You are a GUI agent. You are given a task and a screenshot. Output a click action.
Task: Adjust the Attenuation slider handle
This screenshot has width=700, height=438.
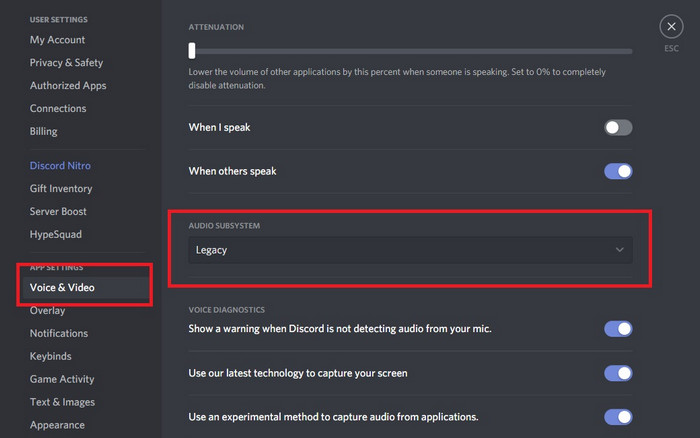(192, 51)
